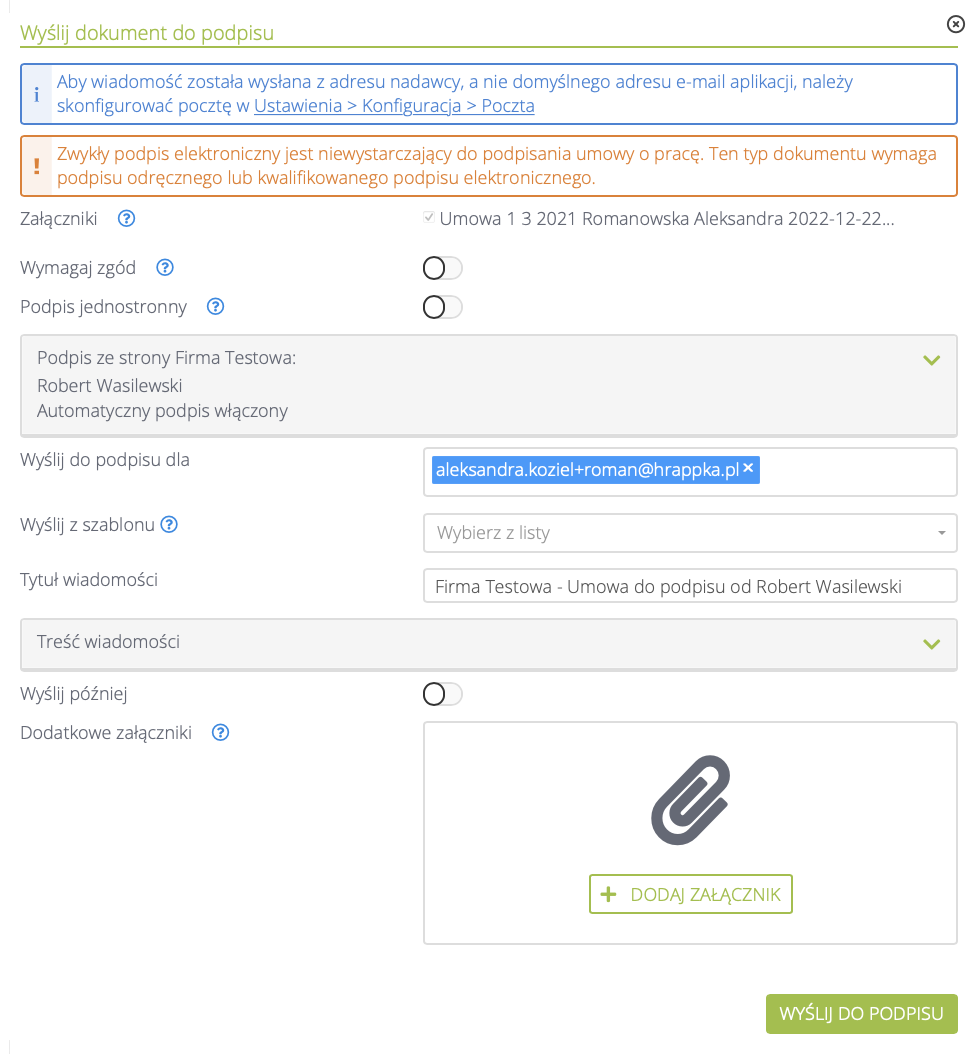Click the Umowa attachment checkbox
978x1054 pixels.
(430, 217)
